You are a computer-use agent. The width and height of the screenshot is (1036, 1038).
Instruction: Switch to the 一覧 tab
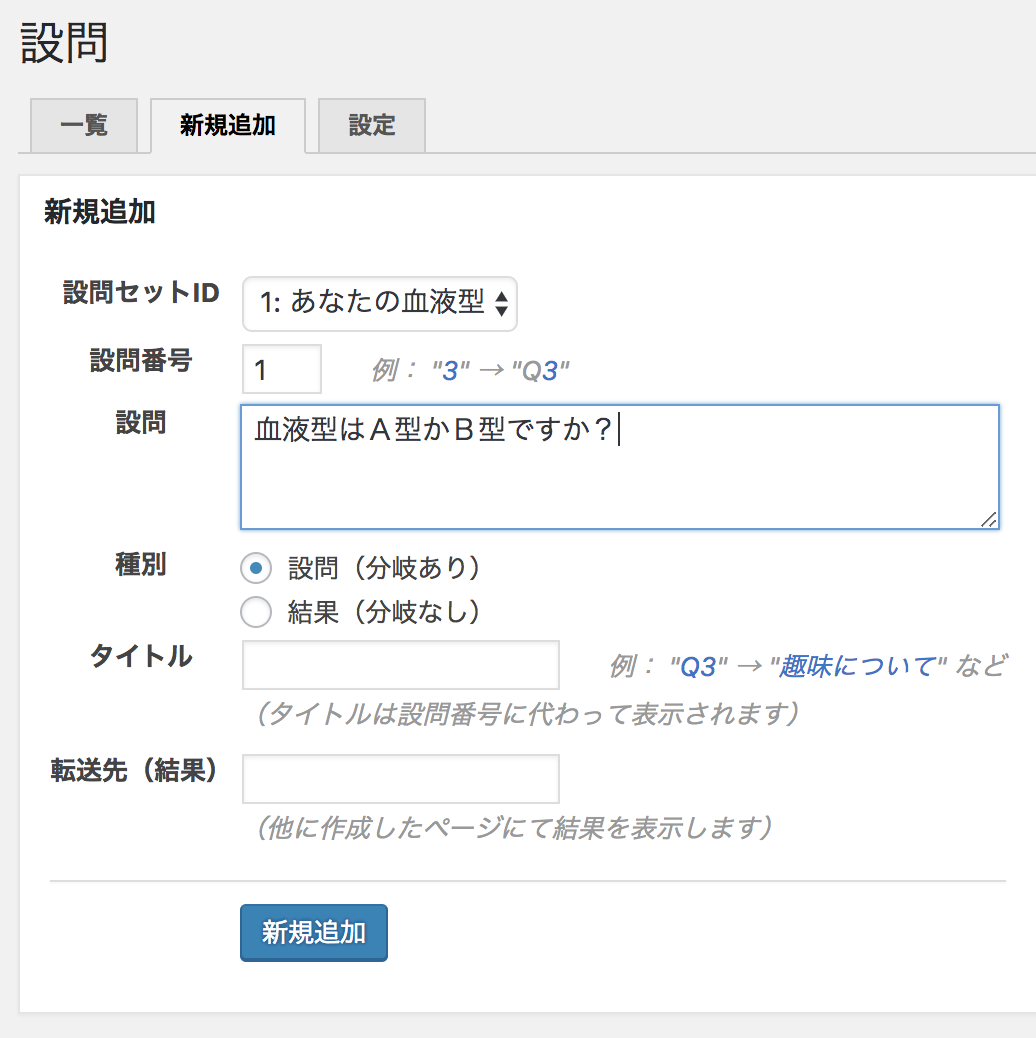point(84,126)
